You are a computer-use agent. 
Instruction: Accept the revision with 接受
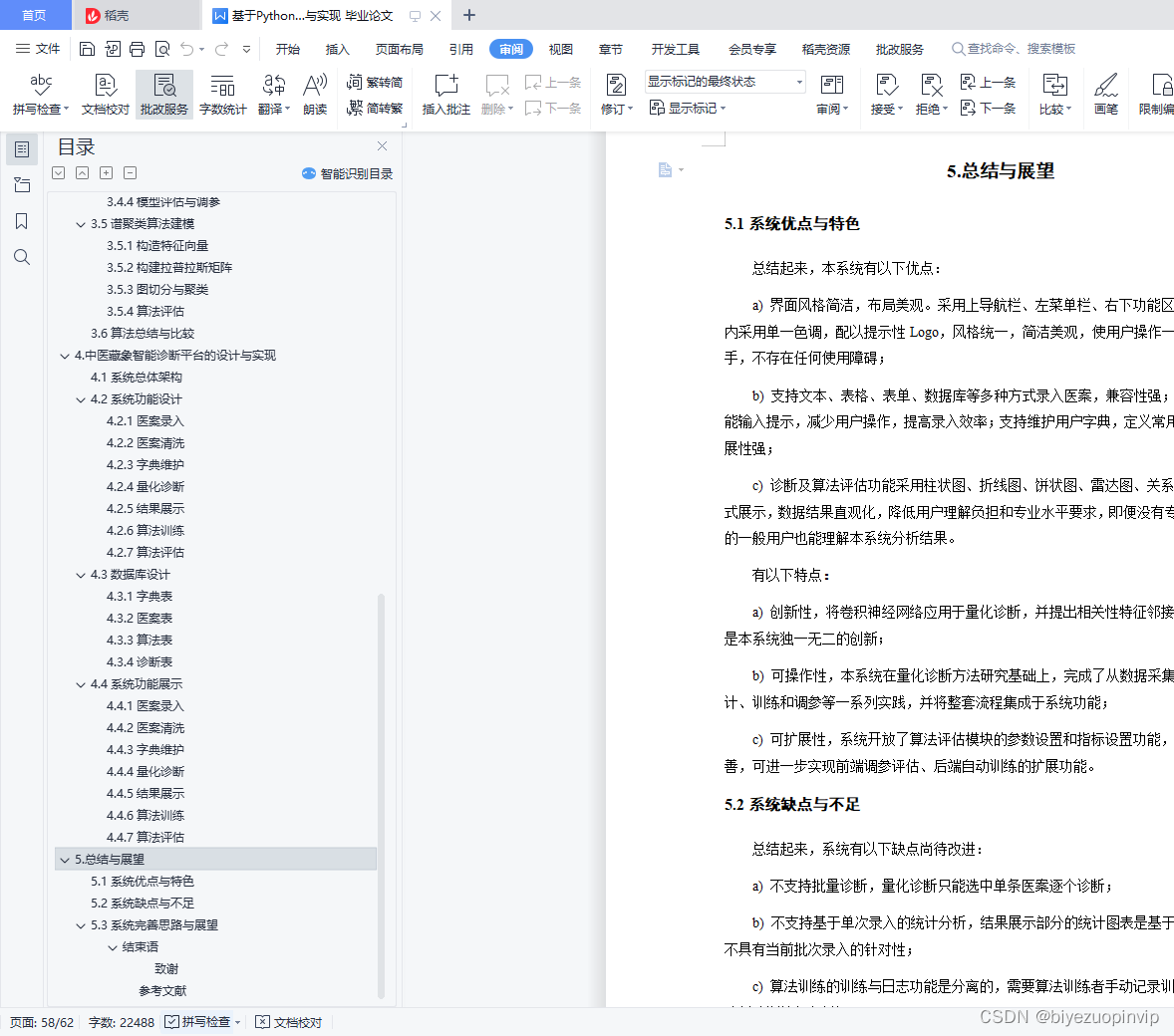(887, 95)
